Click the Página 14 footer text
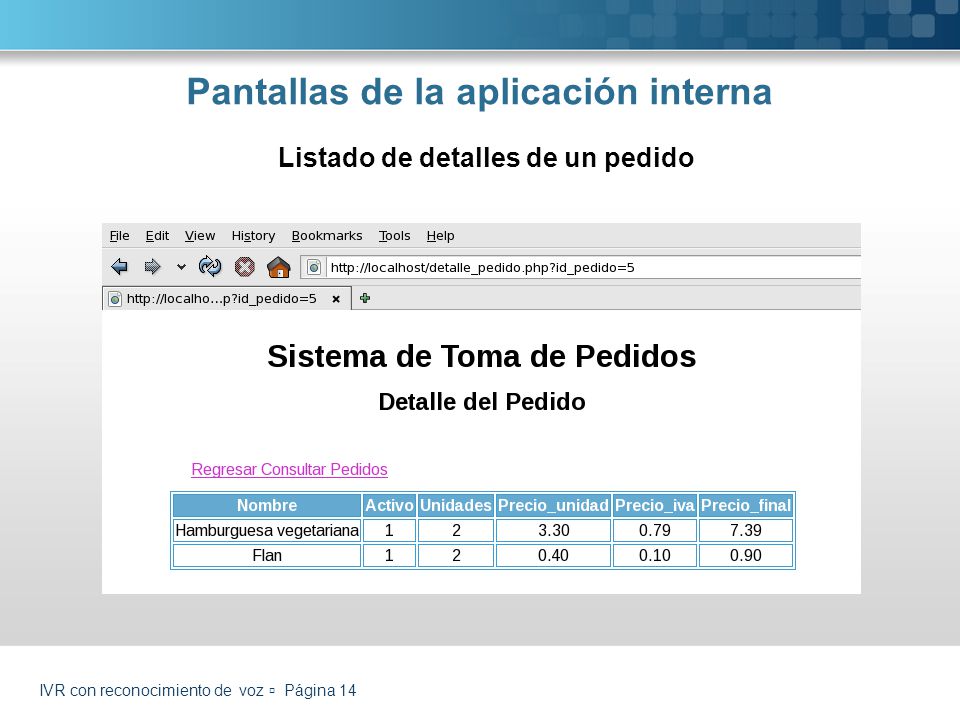This screenshot has width=960, height=720. (320, 691)
